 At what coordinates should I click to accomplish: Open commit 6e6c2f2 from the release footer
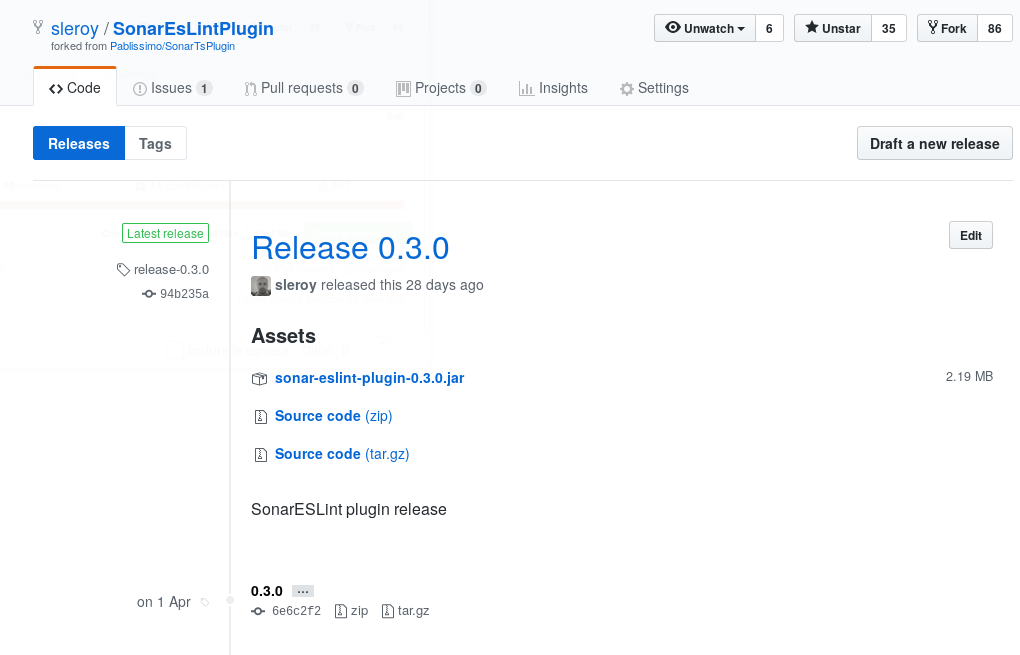coord(257,611)
